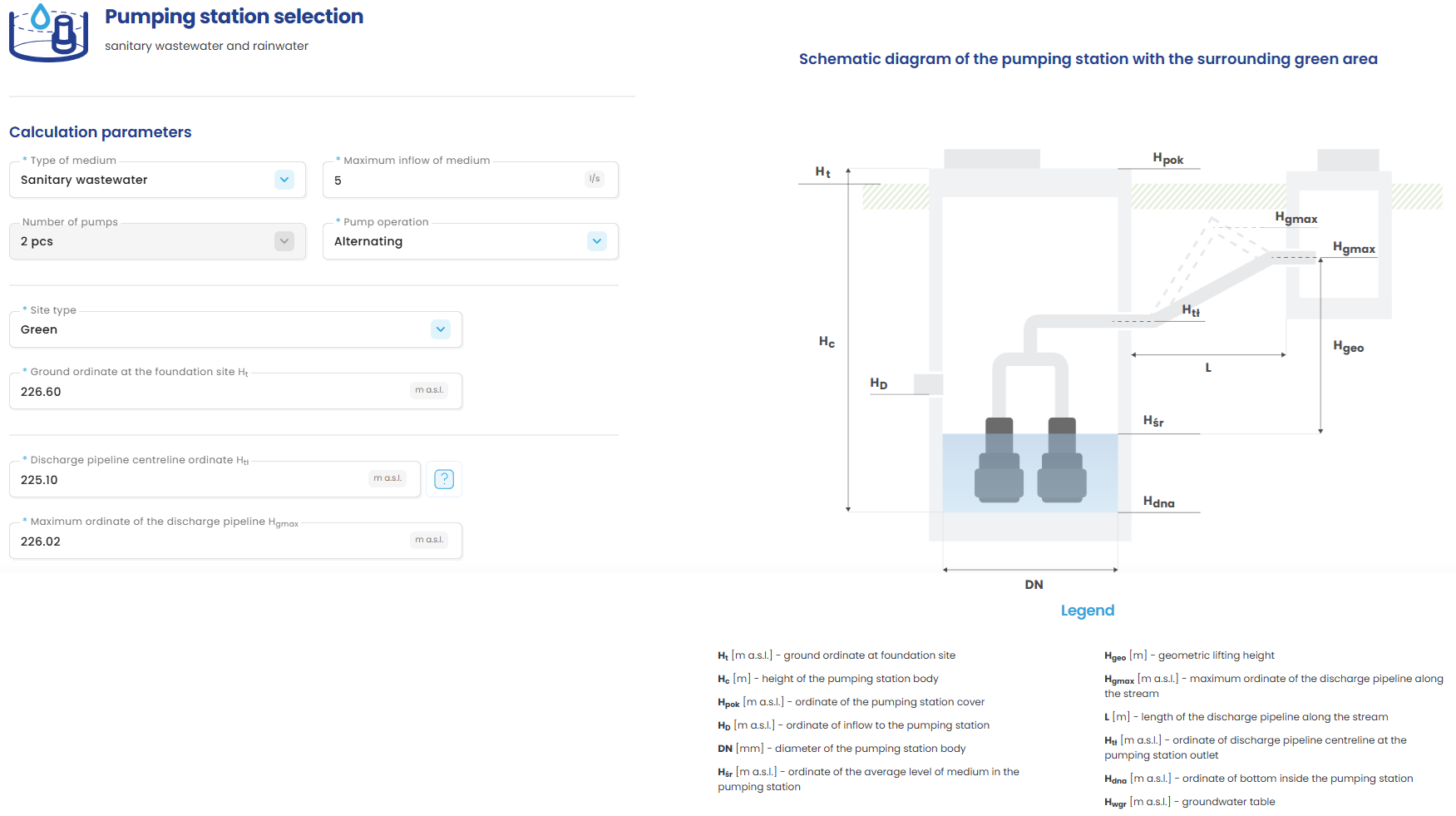
Task: Open the Number of pumps dropdown
Action: point(284,241)
